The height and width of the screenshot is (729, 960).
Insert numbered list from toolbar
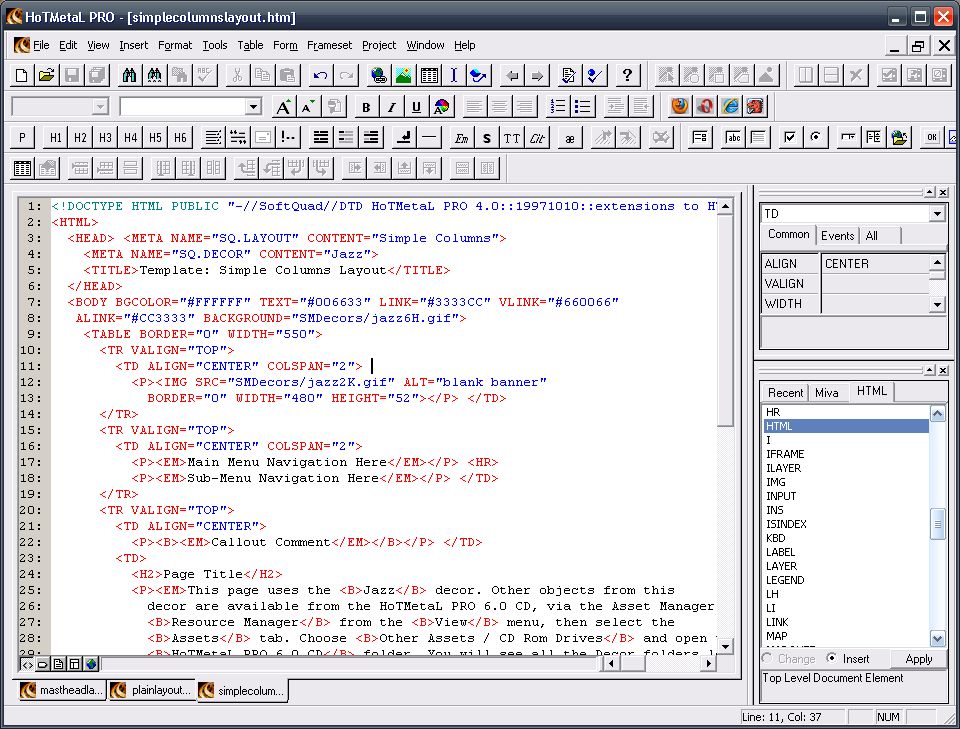[x=558, y=107]
